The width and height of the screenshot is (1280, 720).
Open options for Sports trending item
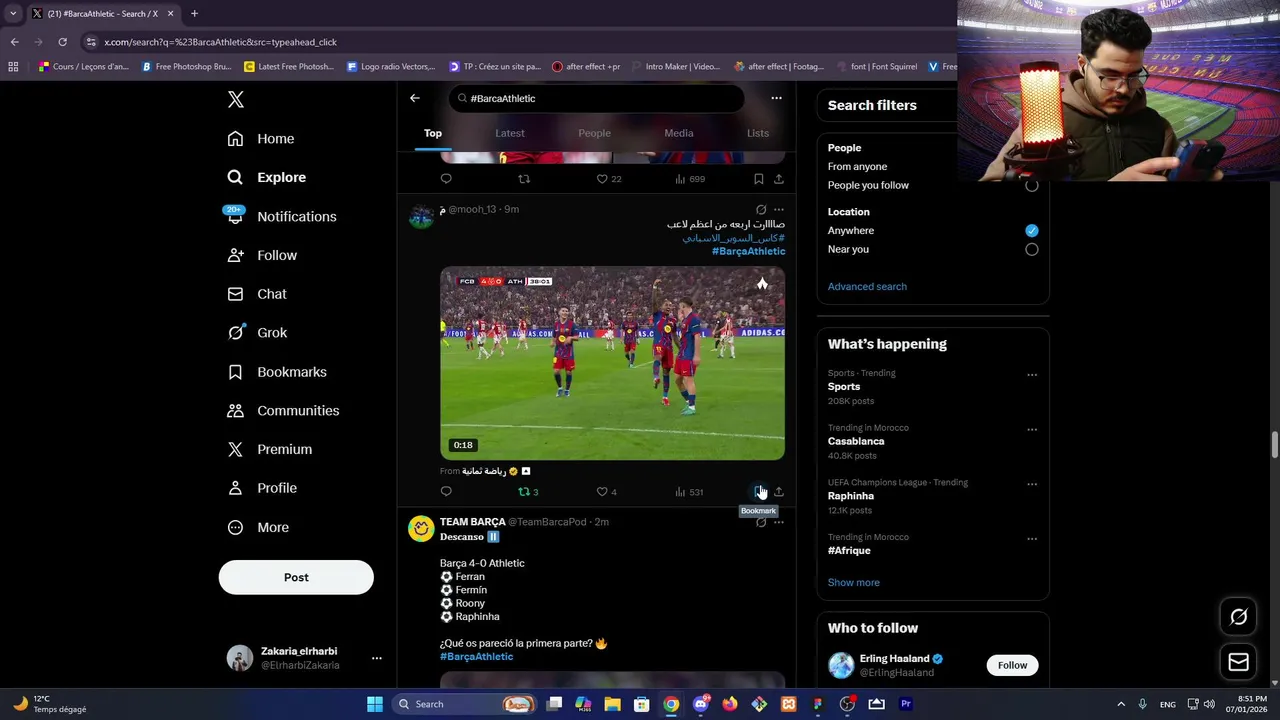click(x=1032, y=375)
